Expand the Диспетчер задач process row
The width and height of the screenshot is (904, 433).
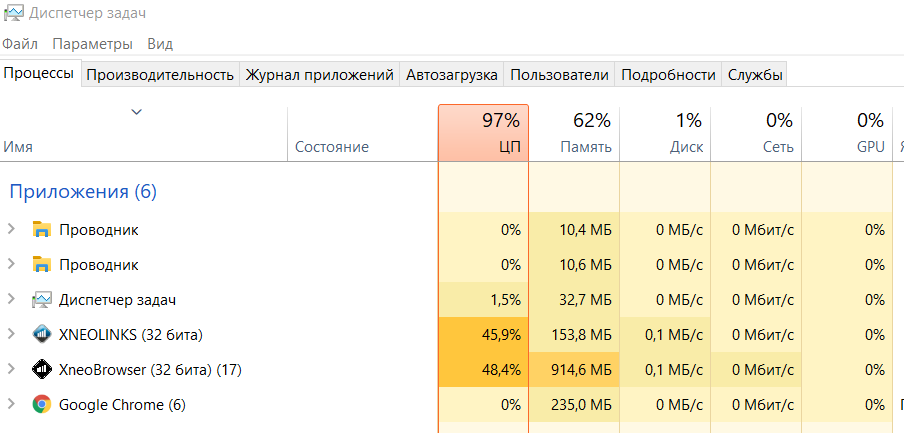click(x=10, y=299)
